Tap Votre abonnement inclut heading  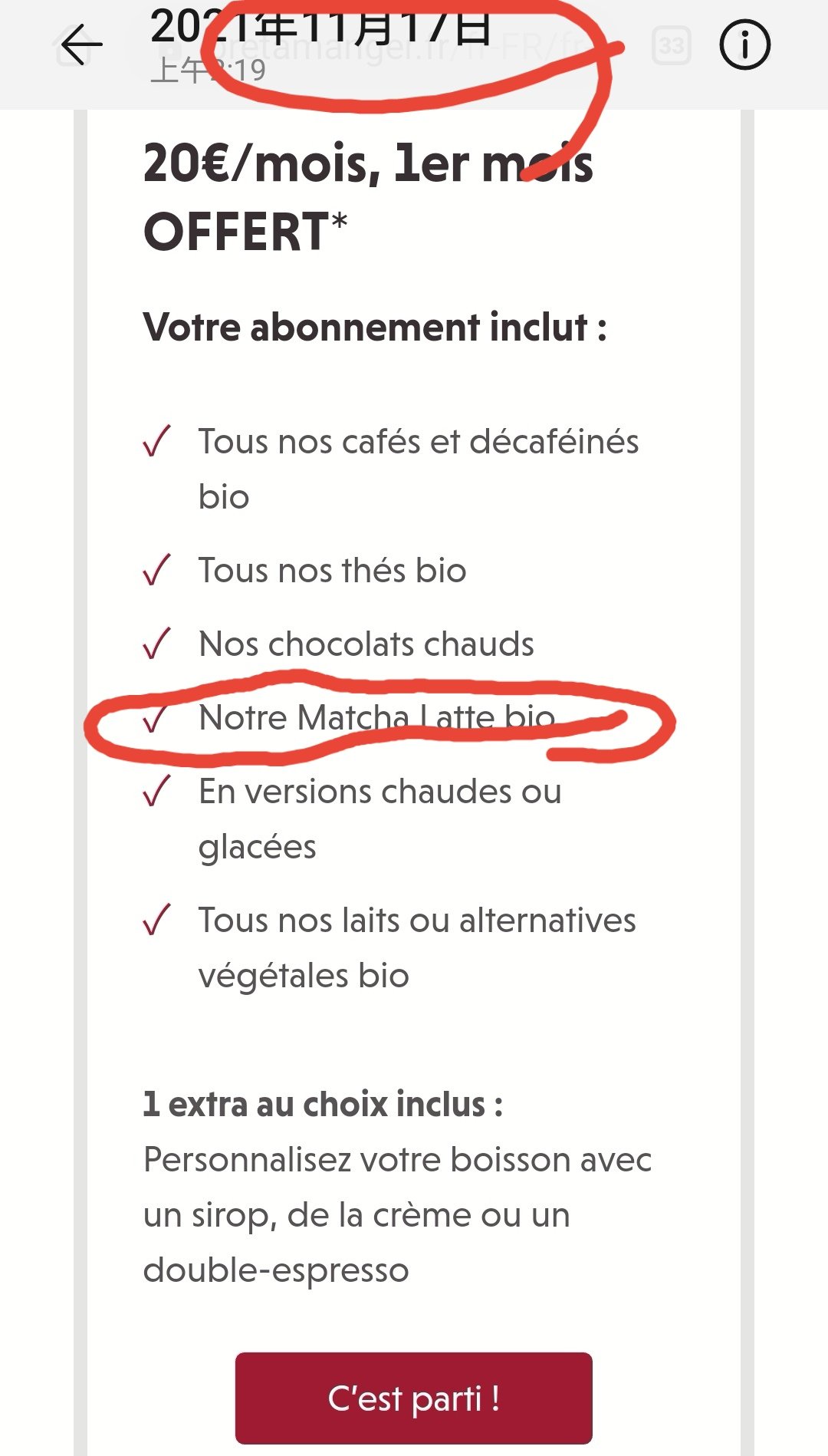click(375, 328)
